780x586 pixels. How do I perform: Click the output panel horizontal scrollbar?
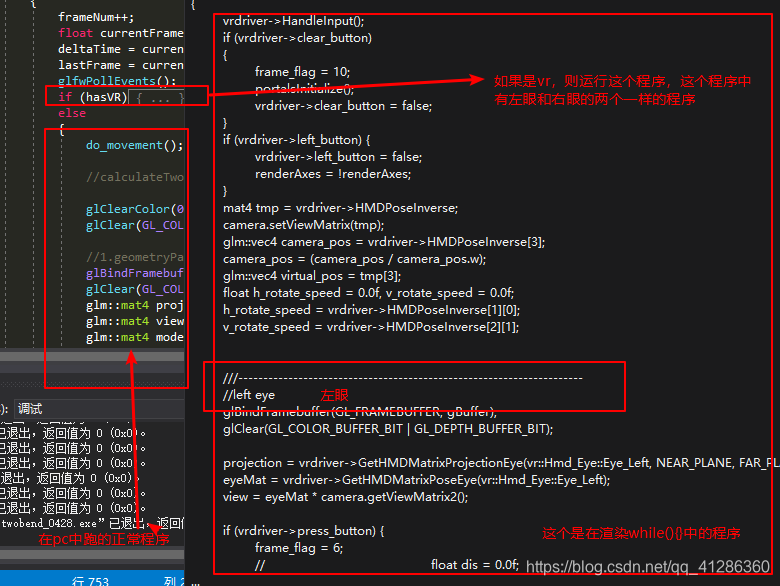pos(92,554)
